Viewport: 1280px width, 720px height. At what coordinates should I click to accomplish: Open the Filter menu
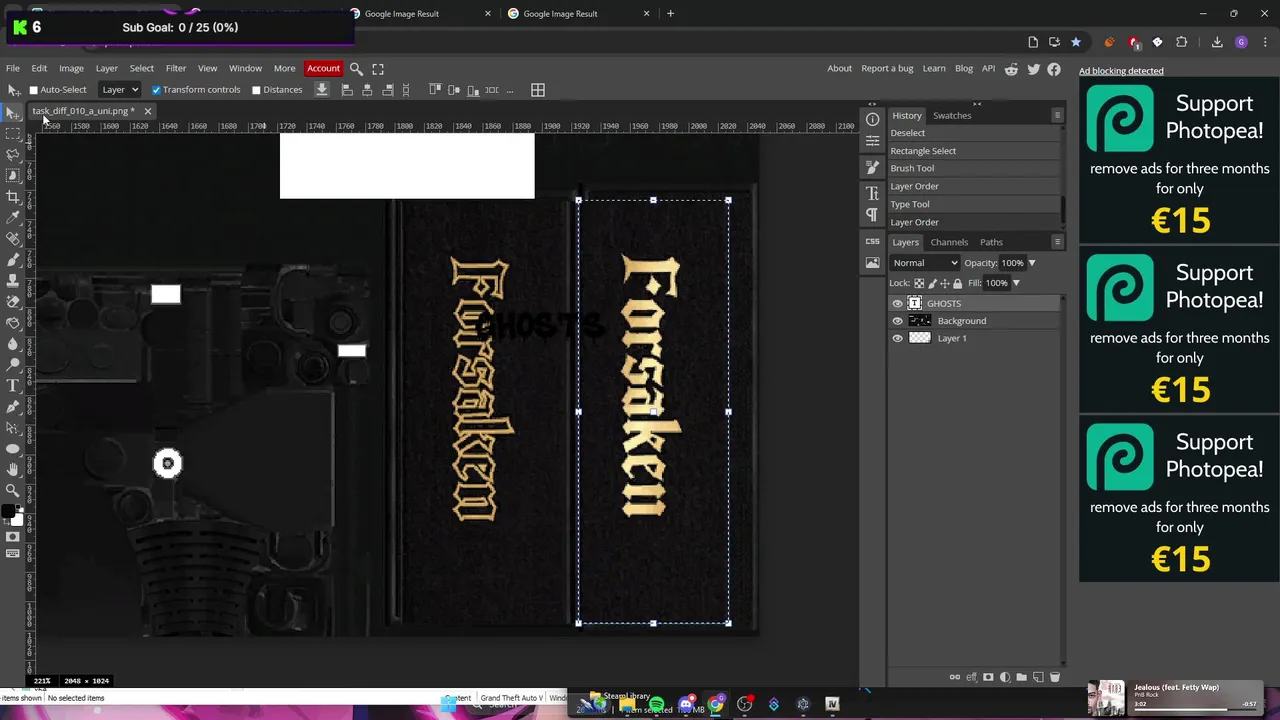click(176, 68)
